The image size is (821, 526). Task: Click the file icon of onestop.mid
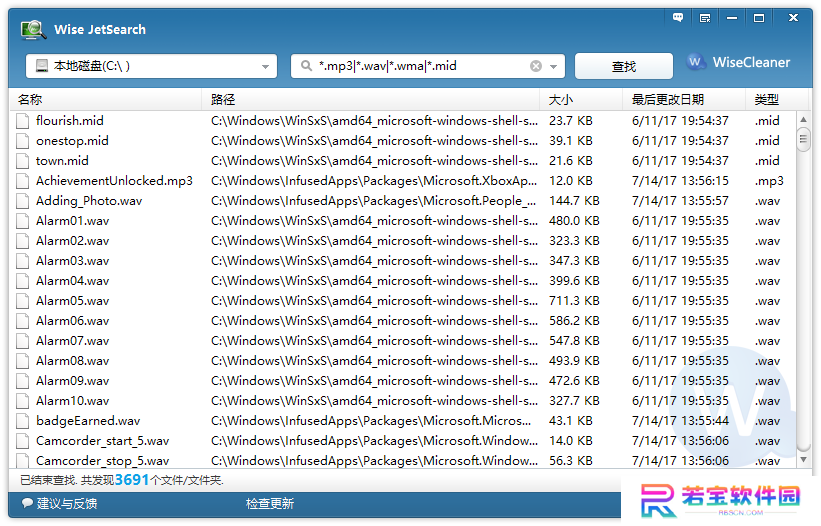[22, 141]
